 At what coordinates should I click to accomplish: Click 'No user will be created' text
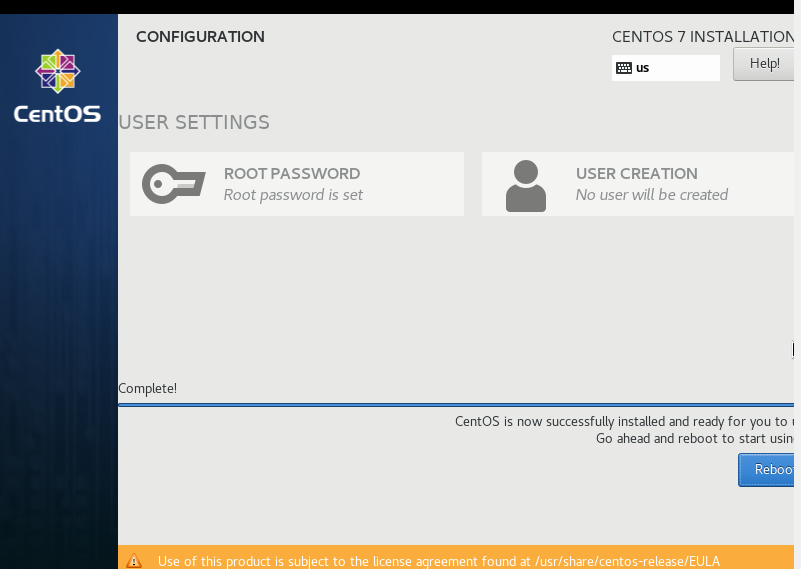[x=652, y=195]
